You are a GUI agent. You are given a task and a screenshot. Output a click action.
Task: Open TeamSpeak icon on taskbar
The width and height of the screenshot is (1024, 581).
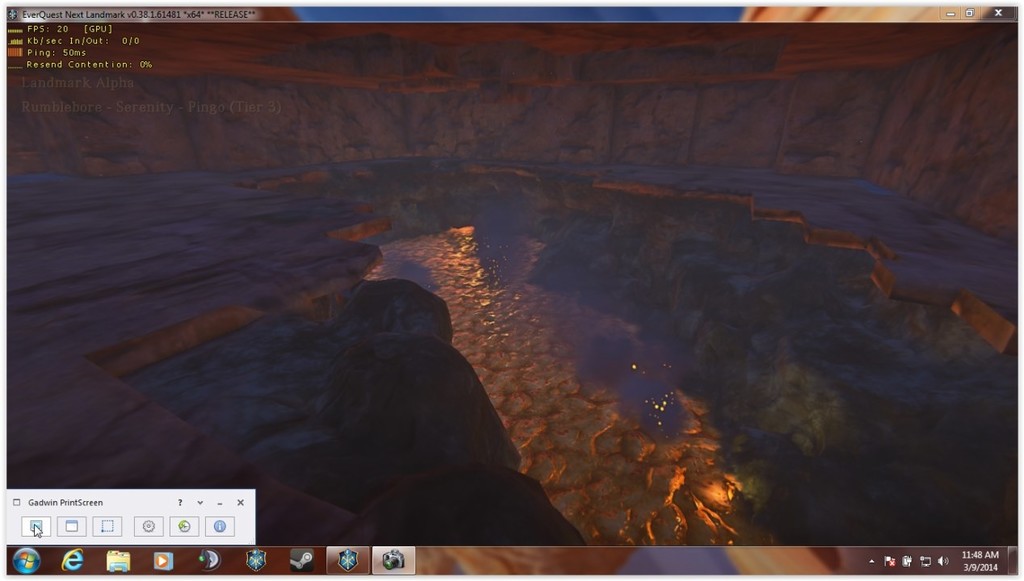pyautogui.click(x=210, y=561)
